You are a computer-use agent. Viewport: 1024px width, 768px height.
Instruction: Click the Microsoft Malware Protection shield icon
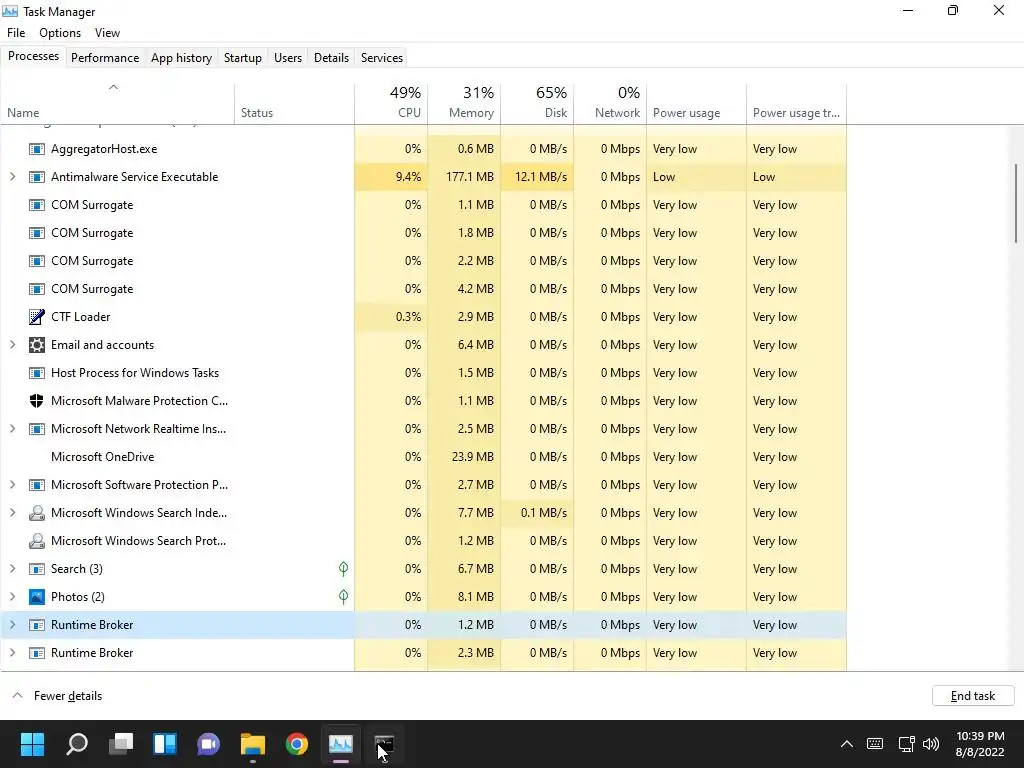pos(37,401)
